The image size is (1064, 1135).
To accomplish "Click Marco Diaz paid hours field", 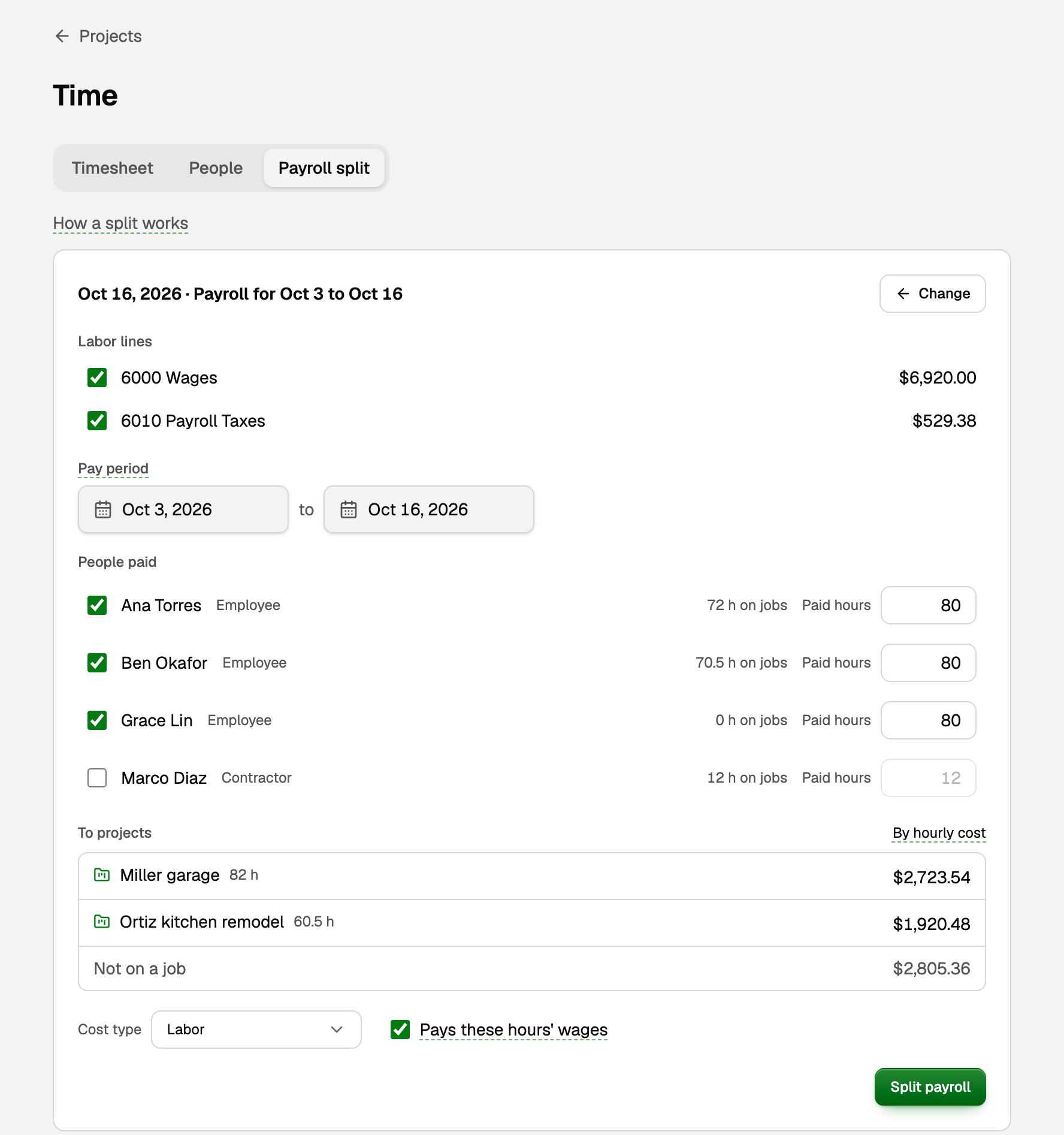I will point(929,778).
